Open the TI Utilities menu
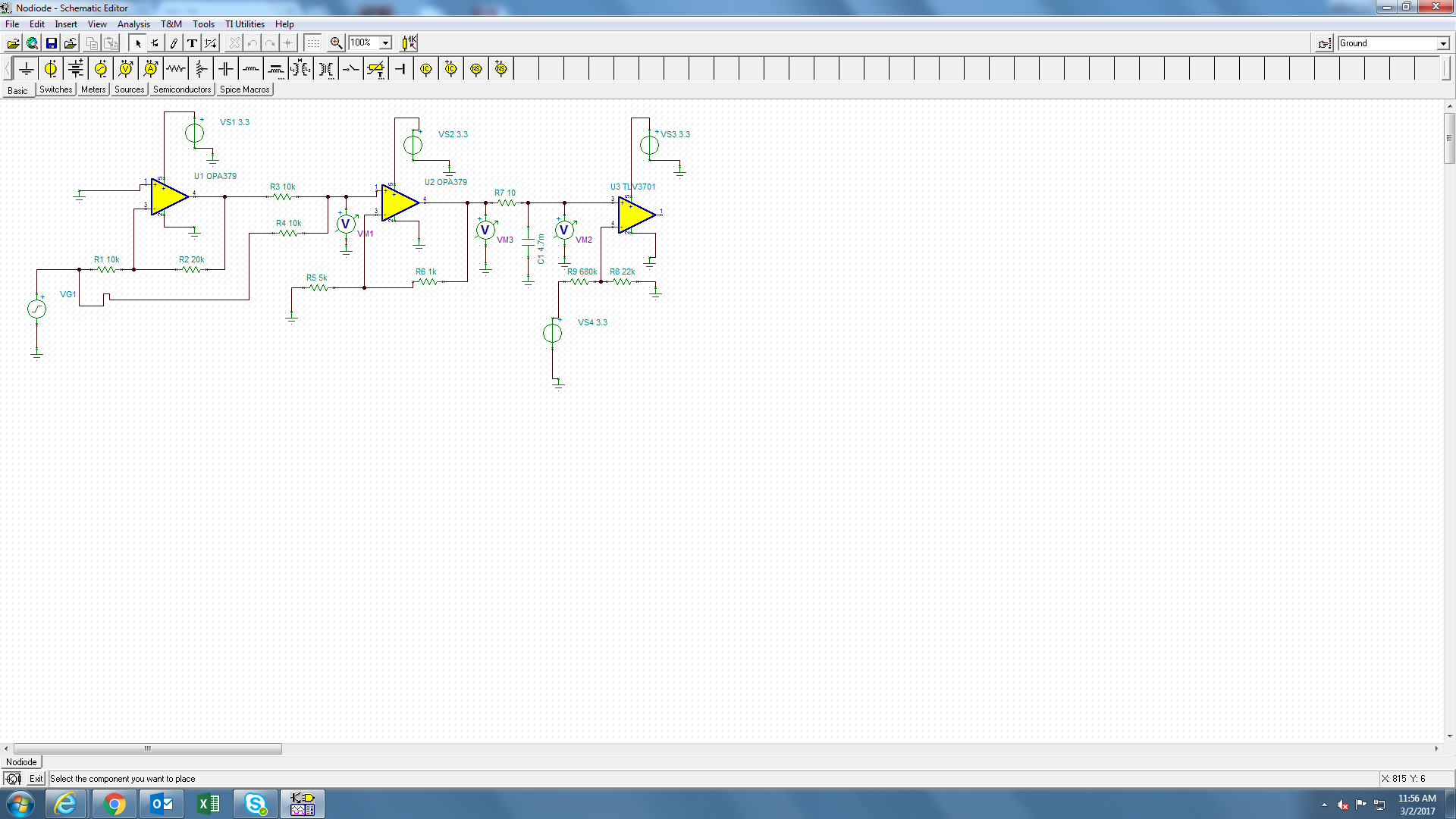 [245, 24]
